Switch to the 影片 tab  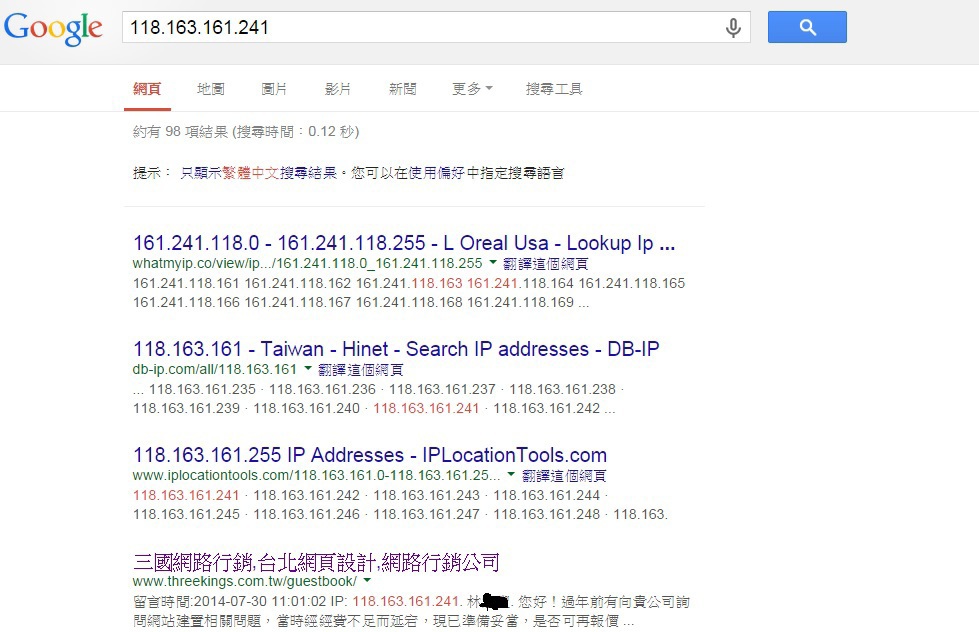click(338, 89)
